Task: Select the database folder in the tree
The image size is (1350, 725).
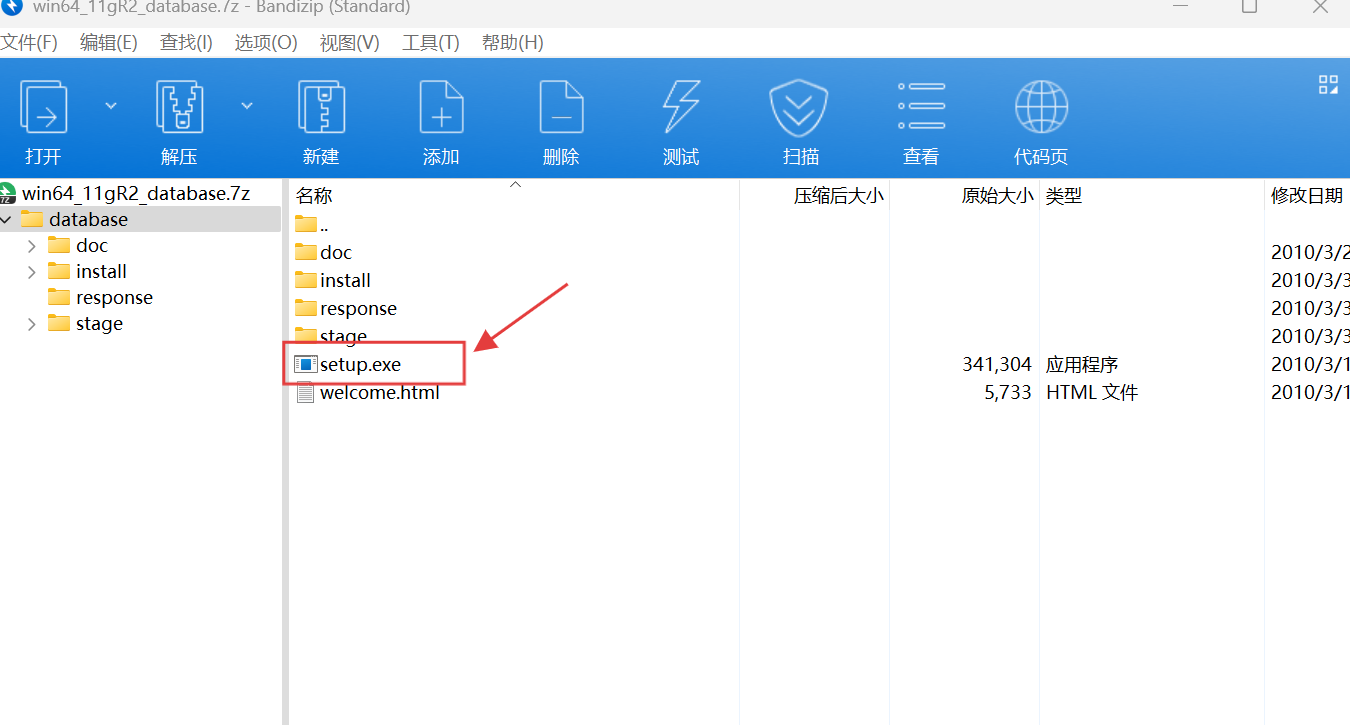Action: tap(88, 219)
